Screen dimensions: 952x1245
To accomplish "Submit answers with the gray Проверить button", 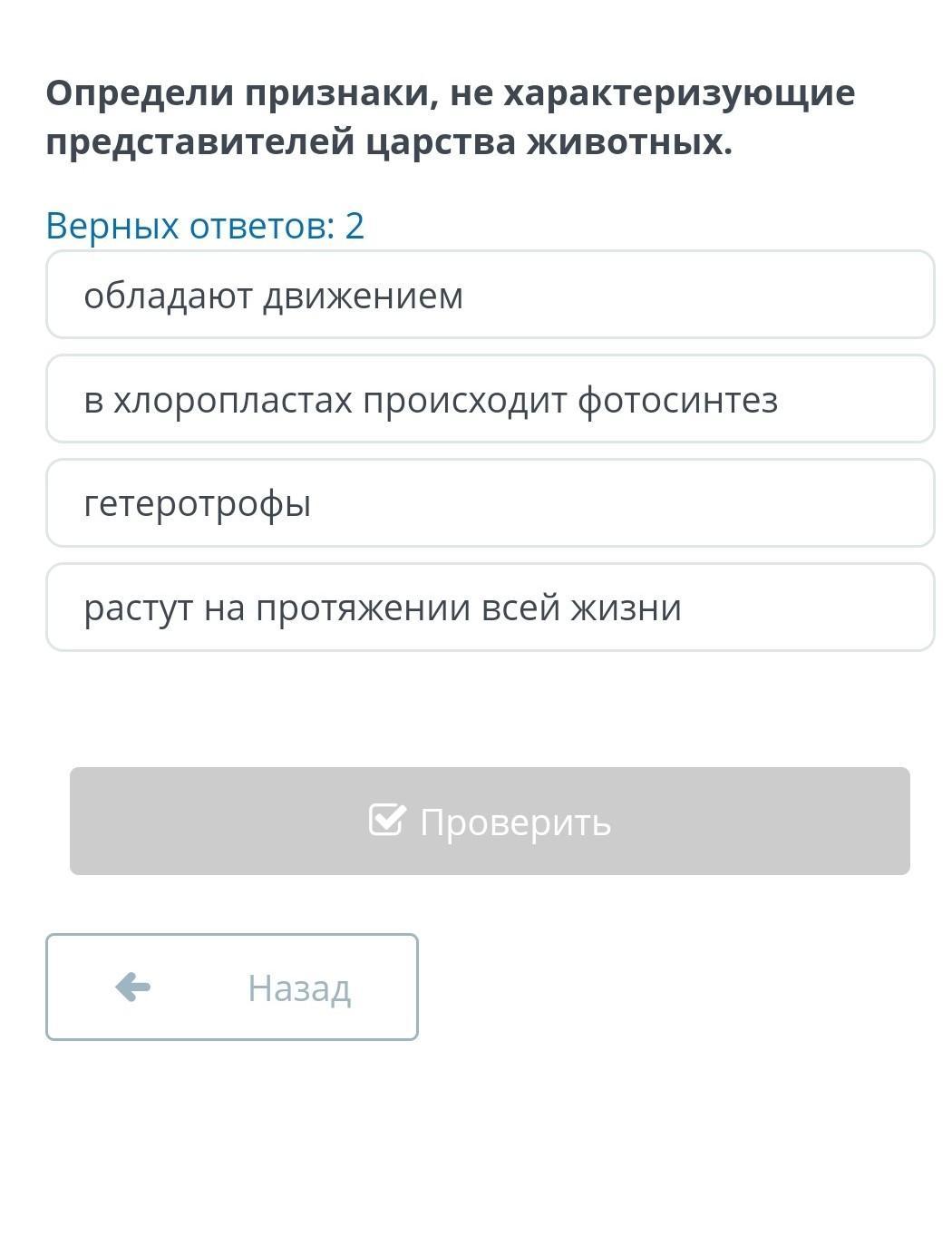I will point(490,821).
